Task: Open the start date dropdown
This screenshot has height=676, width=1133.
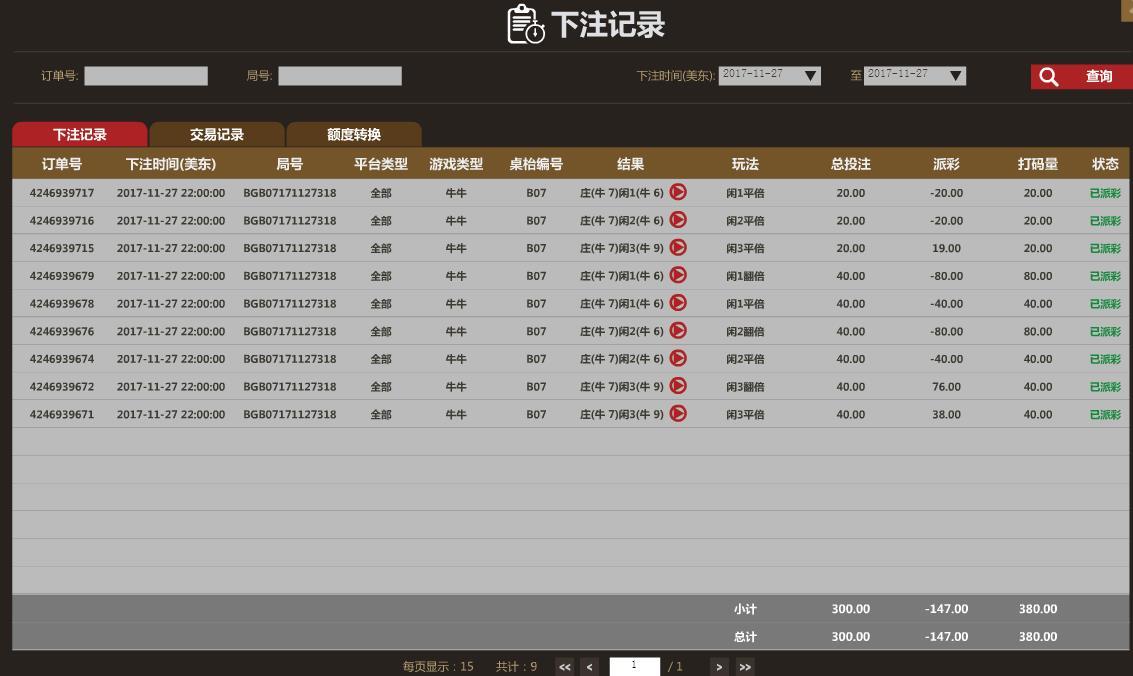Action: click(x=811, y=76)
